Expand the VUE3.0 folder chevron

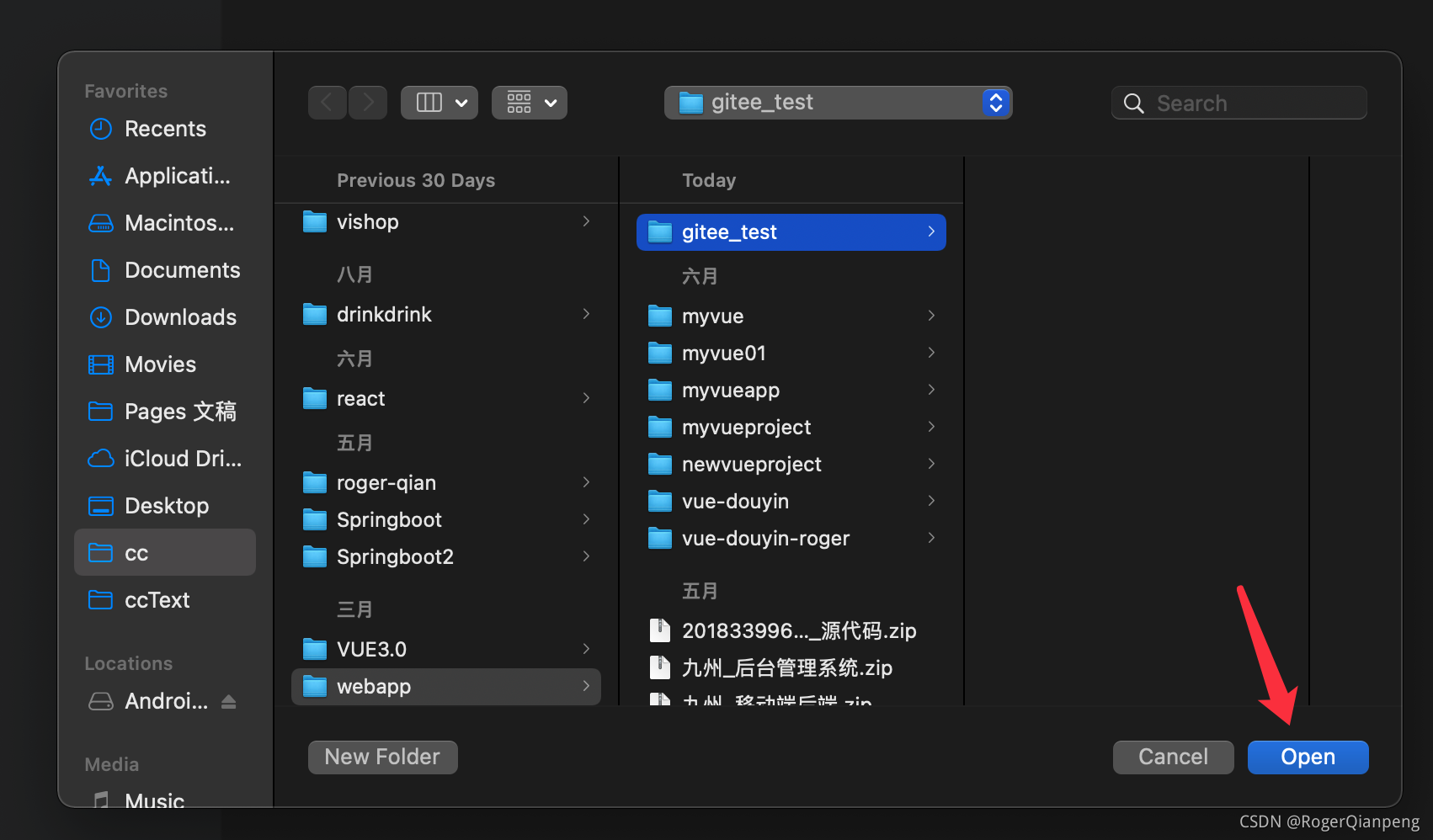pyautogui.click(x=587, y=649)
